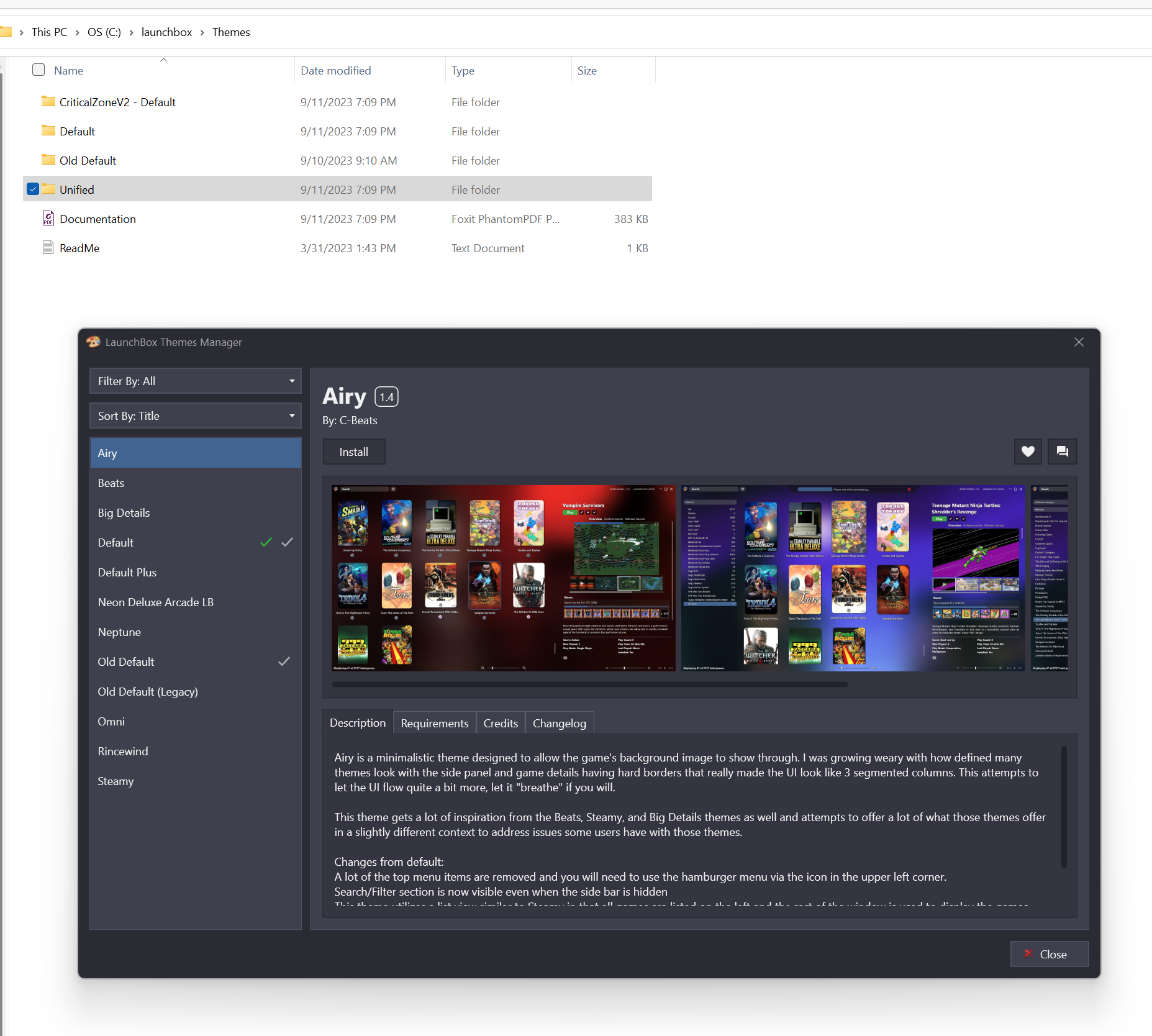Click Themes in the breadcrumb path
The image size is (1152, 1036).
[x=231, y=32]
